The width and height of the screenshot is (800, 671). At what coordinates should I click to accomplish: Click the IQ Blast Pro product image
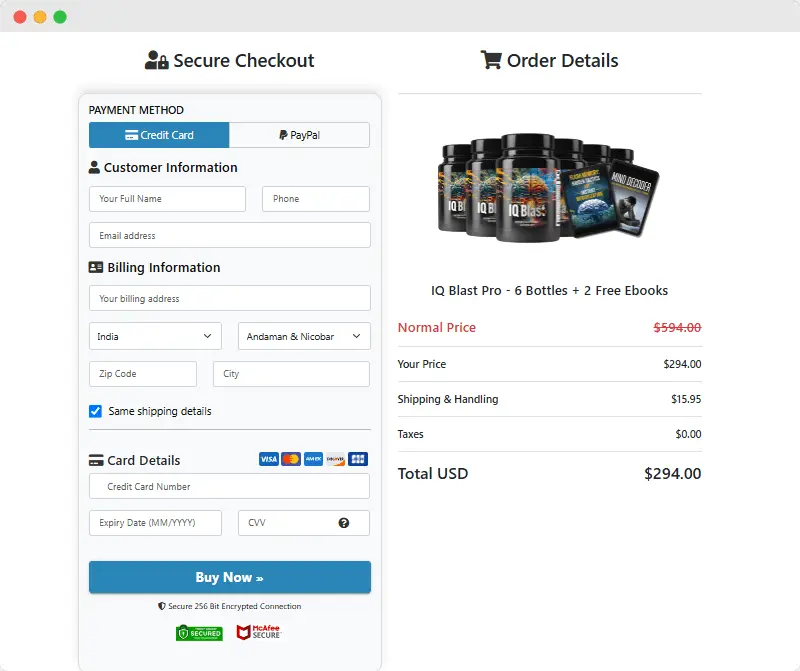[549, 188]
